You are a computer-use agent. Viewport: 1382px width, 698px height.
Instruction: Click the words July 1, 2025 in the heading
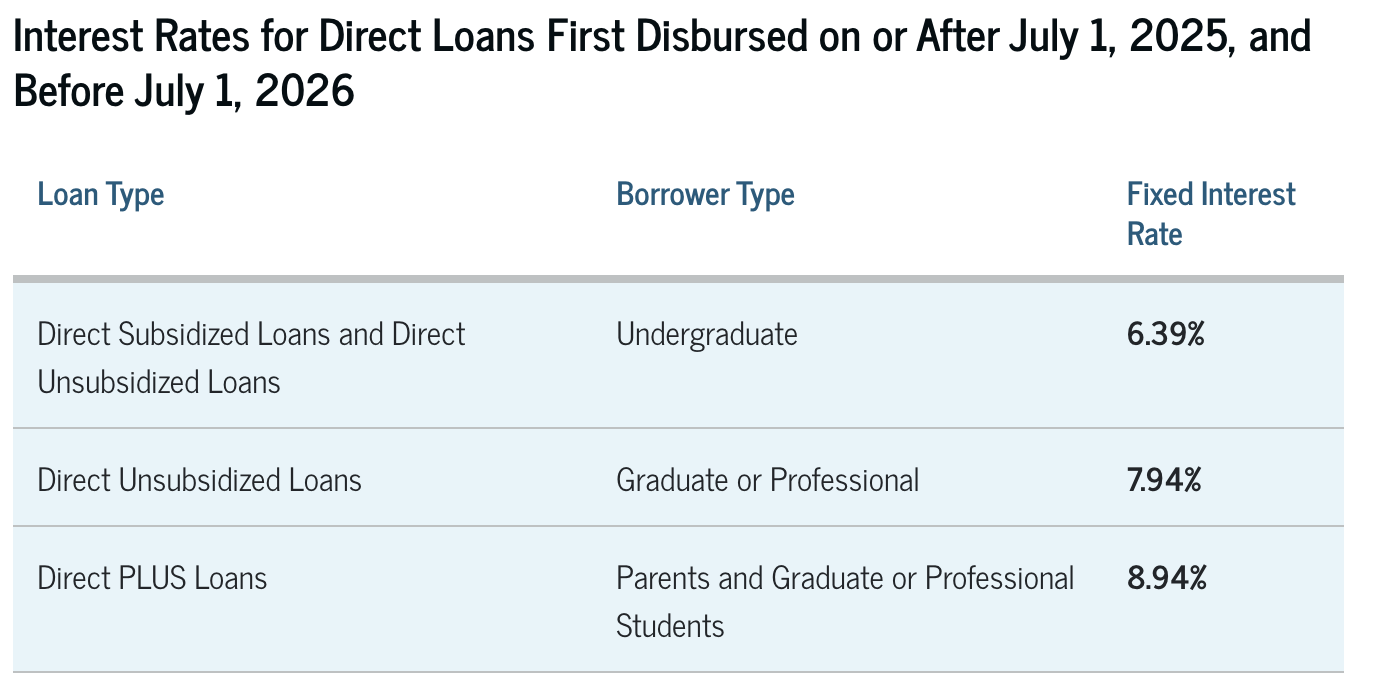(x=1108, y=38)
